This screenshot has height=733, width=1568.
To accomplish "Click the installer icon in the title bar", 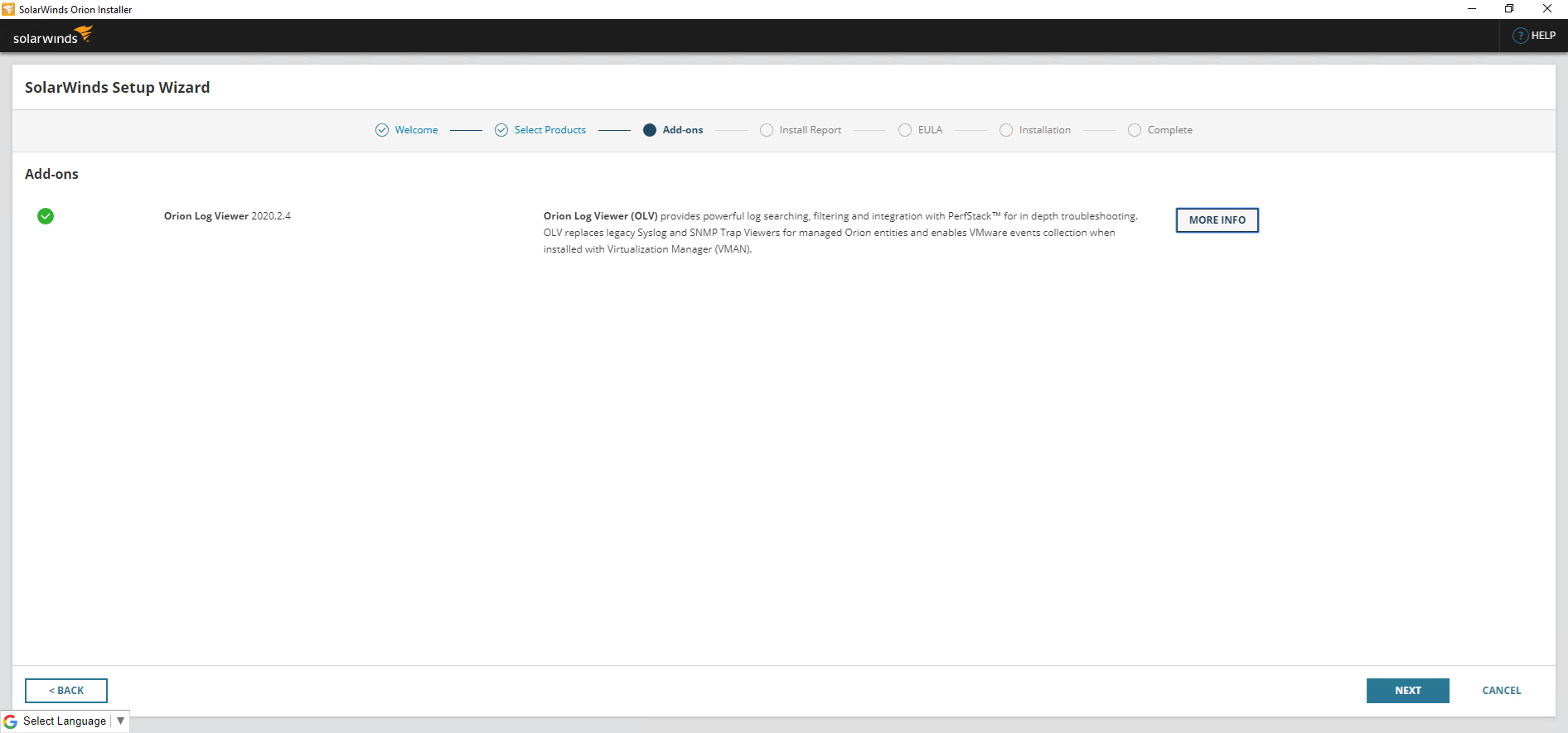I will point(8,9).
